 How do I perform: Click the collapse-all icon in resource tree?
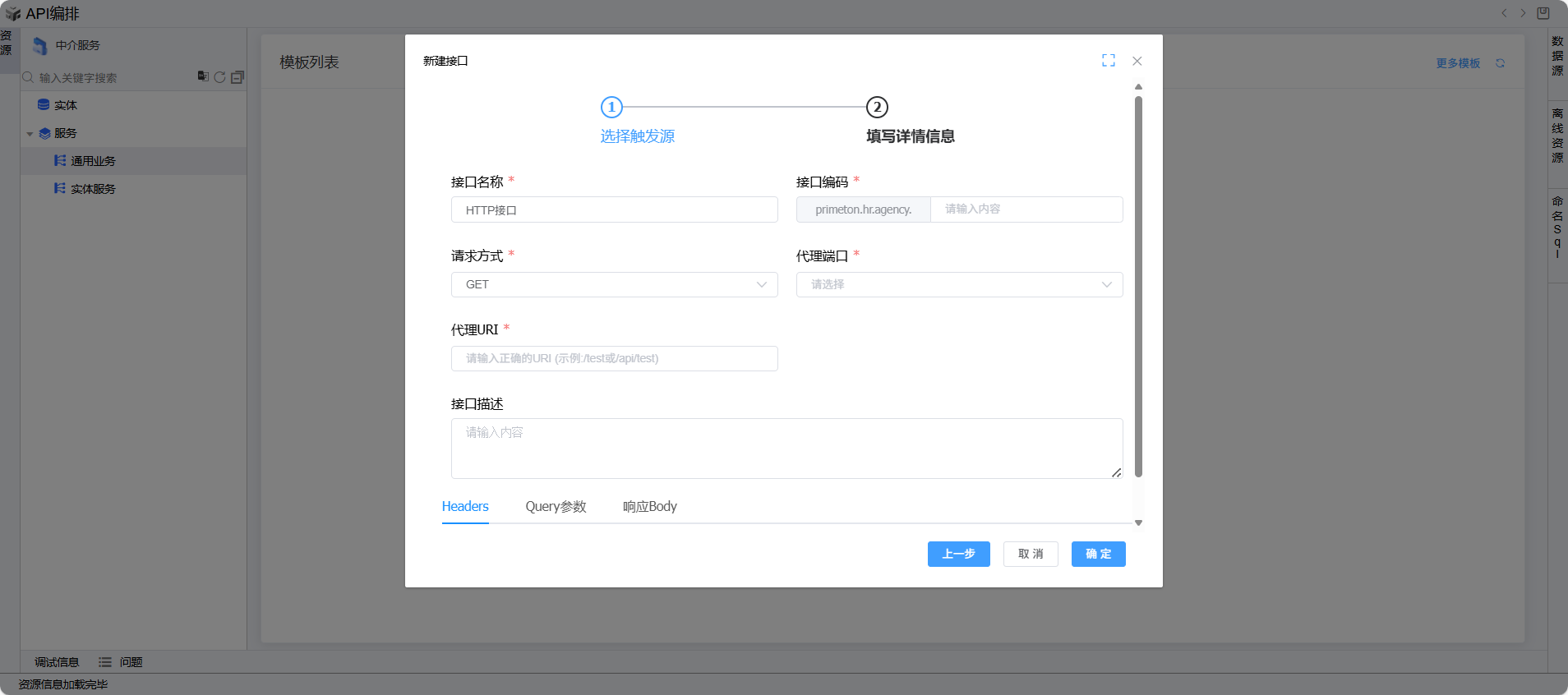238,77
